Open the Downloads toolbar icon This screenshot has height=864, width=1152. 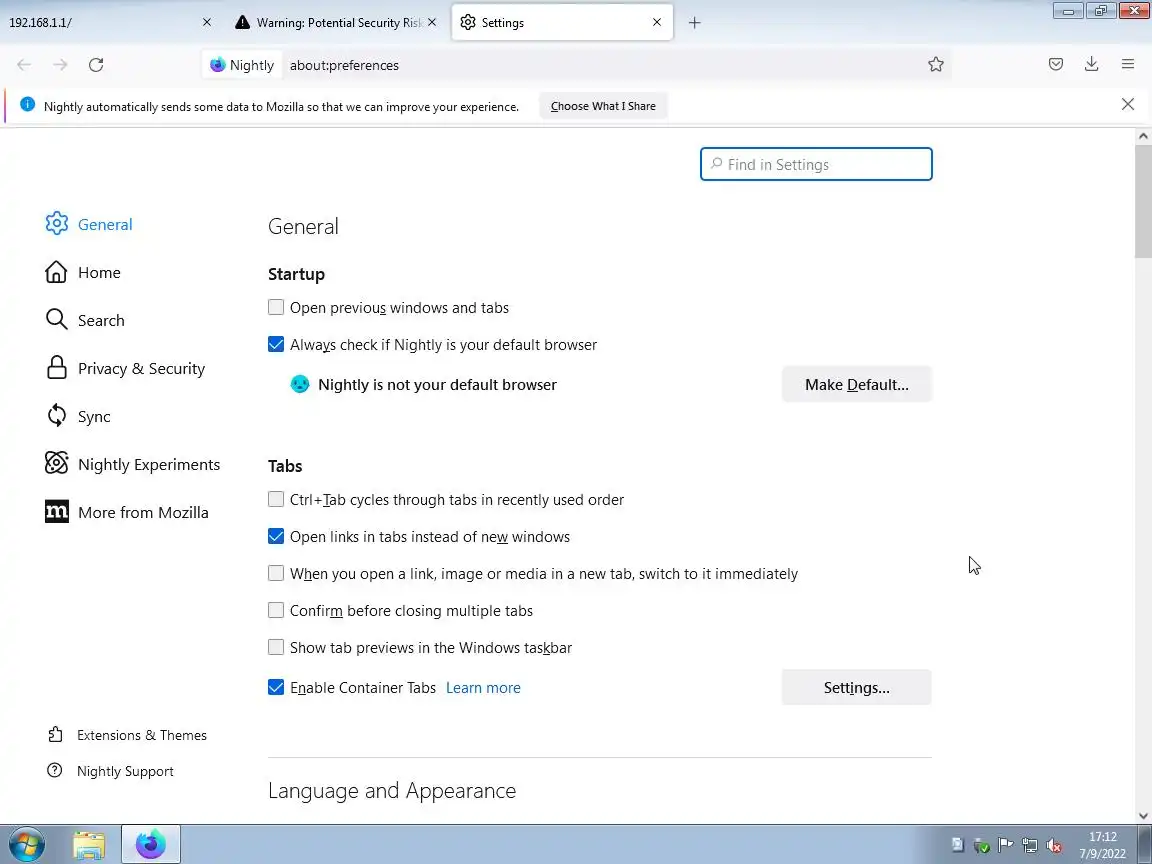coord(1092,65)
